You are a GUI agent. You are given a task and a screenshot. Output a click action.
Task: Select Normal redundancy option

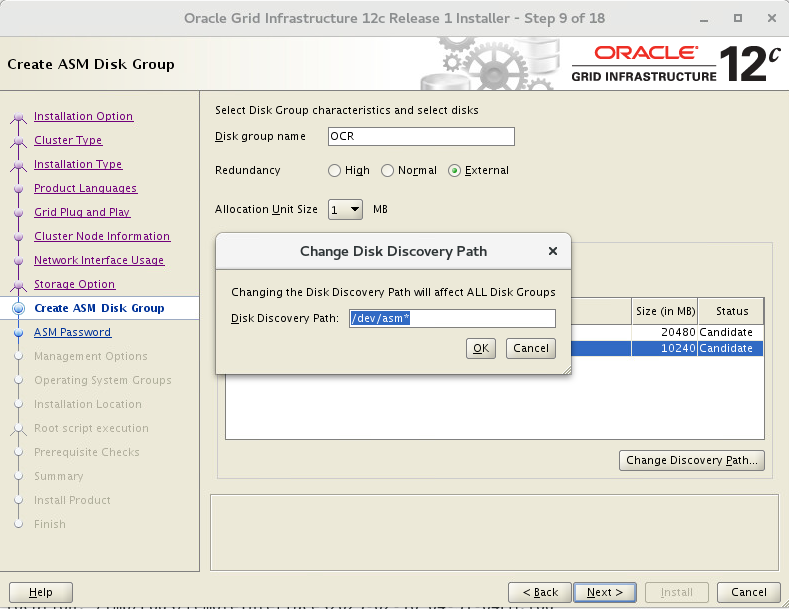coord(387,171)
